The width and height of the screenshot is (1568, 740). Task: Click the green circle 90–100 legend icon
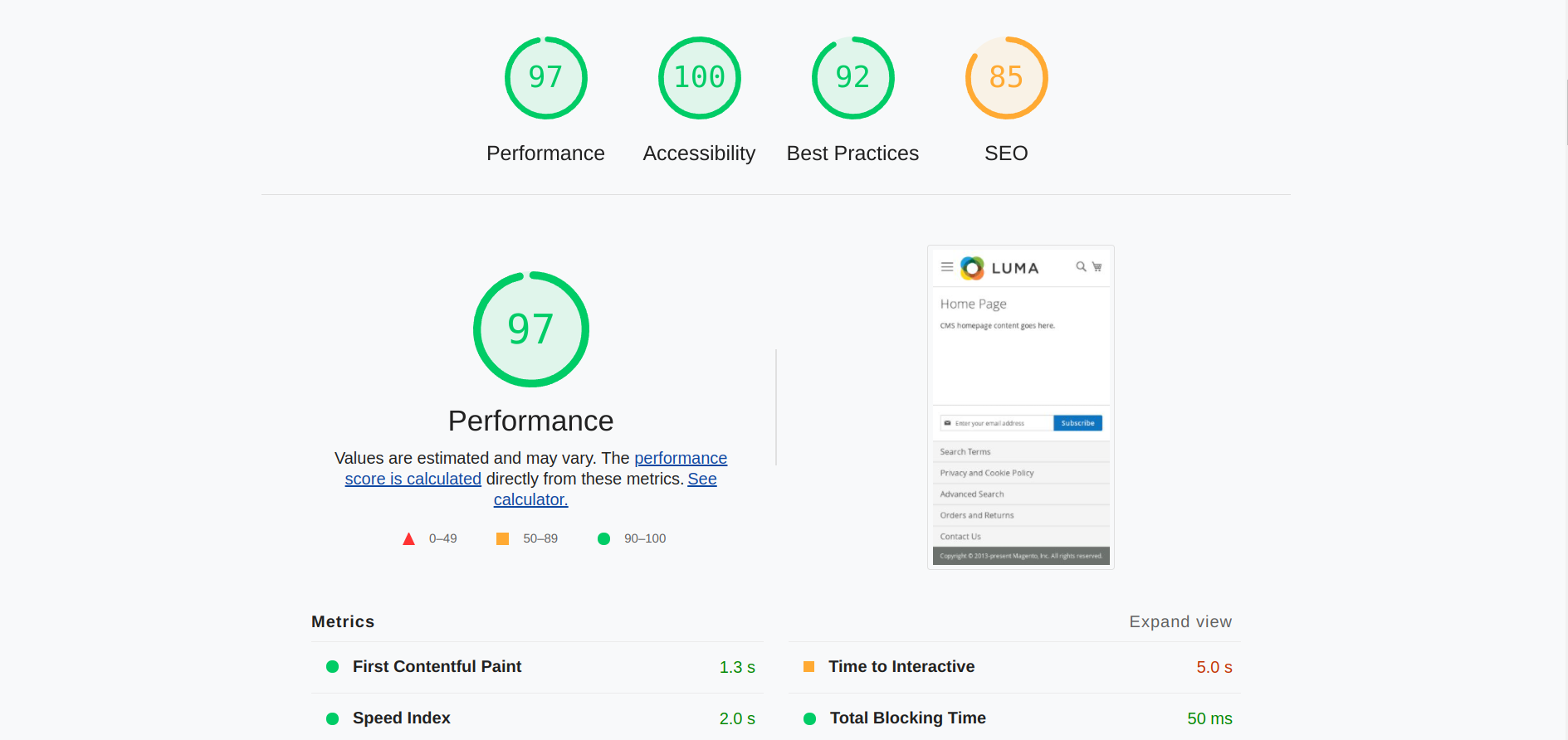tap(603, 539)
